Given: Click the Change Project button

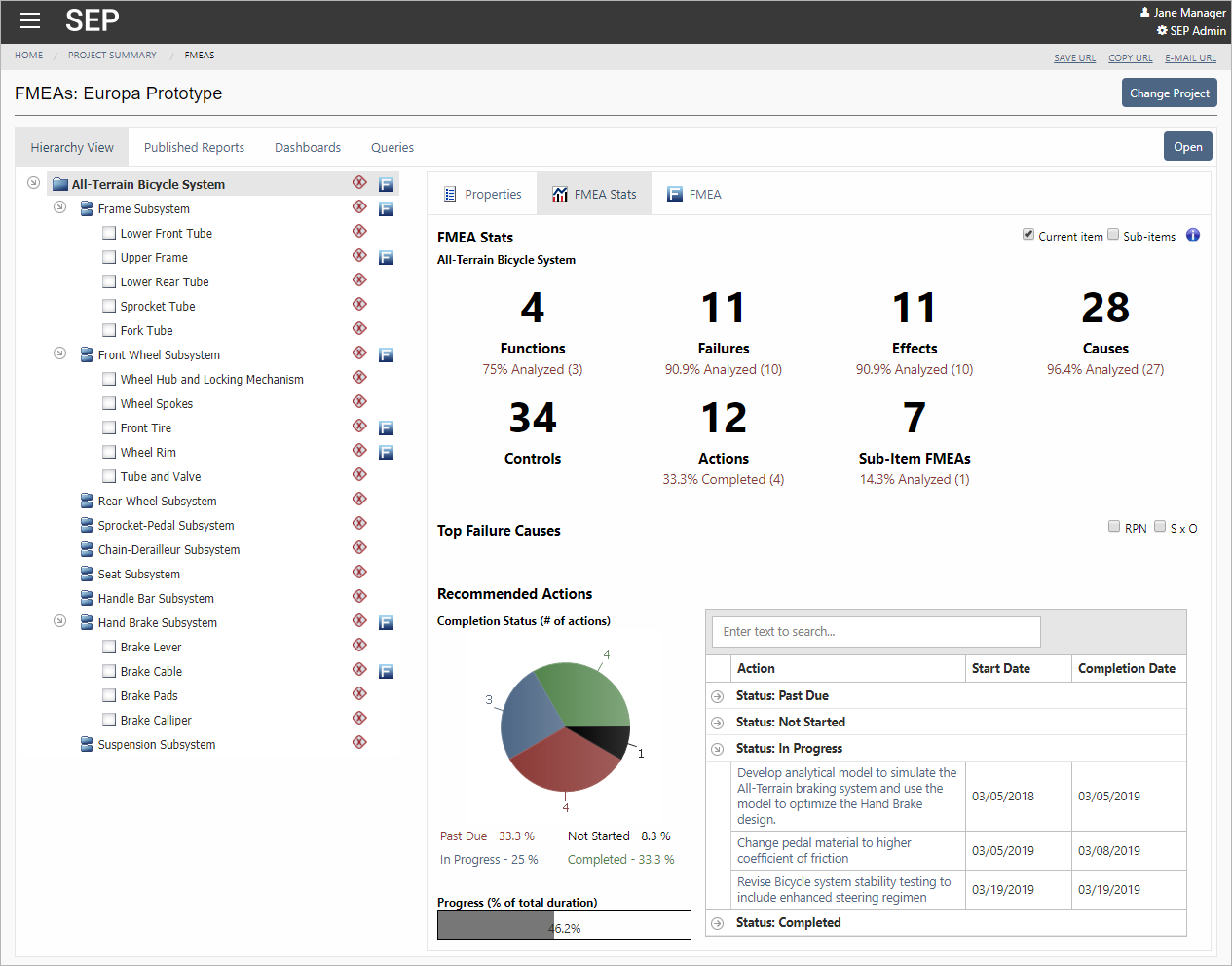Looking at the screenshot, I should click(1169, 93).
